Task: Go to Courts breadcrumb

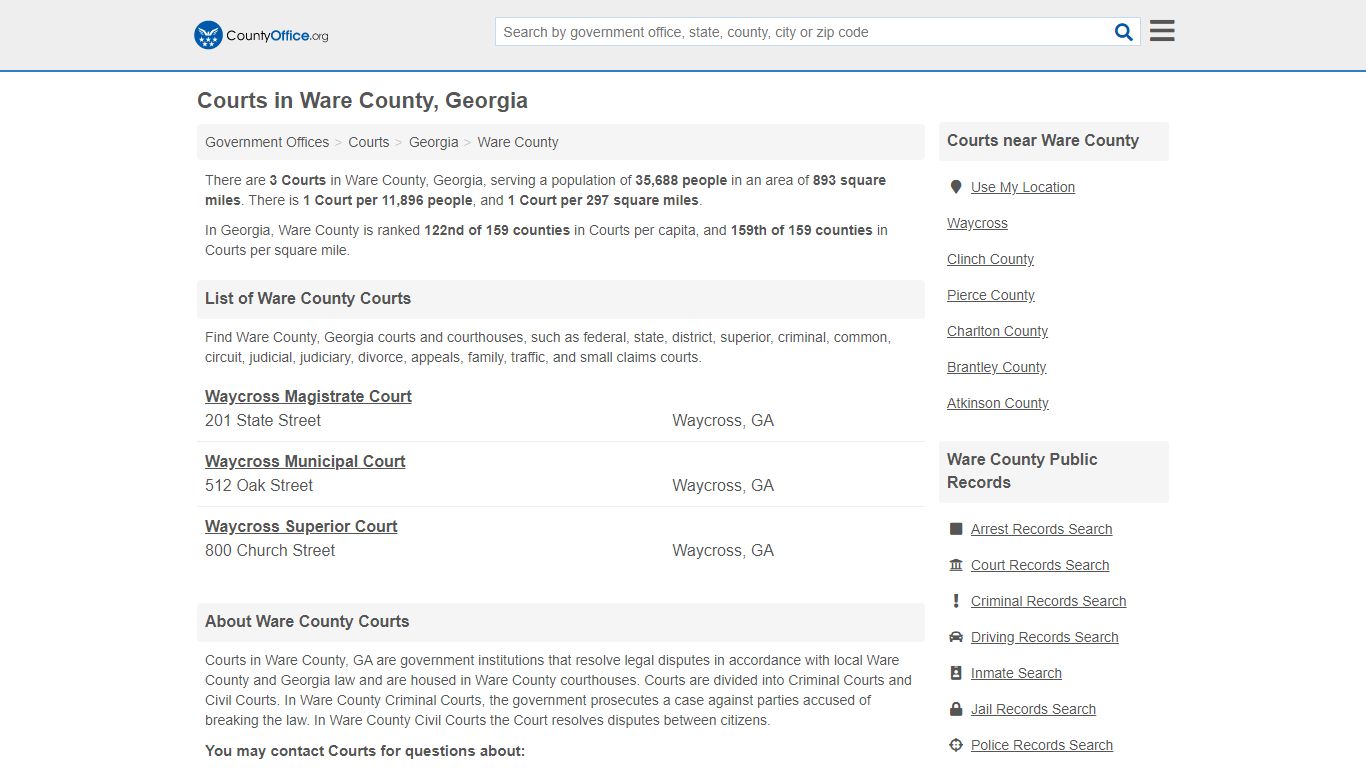Action: (x=369, y=142)
